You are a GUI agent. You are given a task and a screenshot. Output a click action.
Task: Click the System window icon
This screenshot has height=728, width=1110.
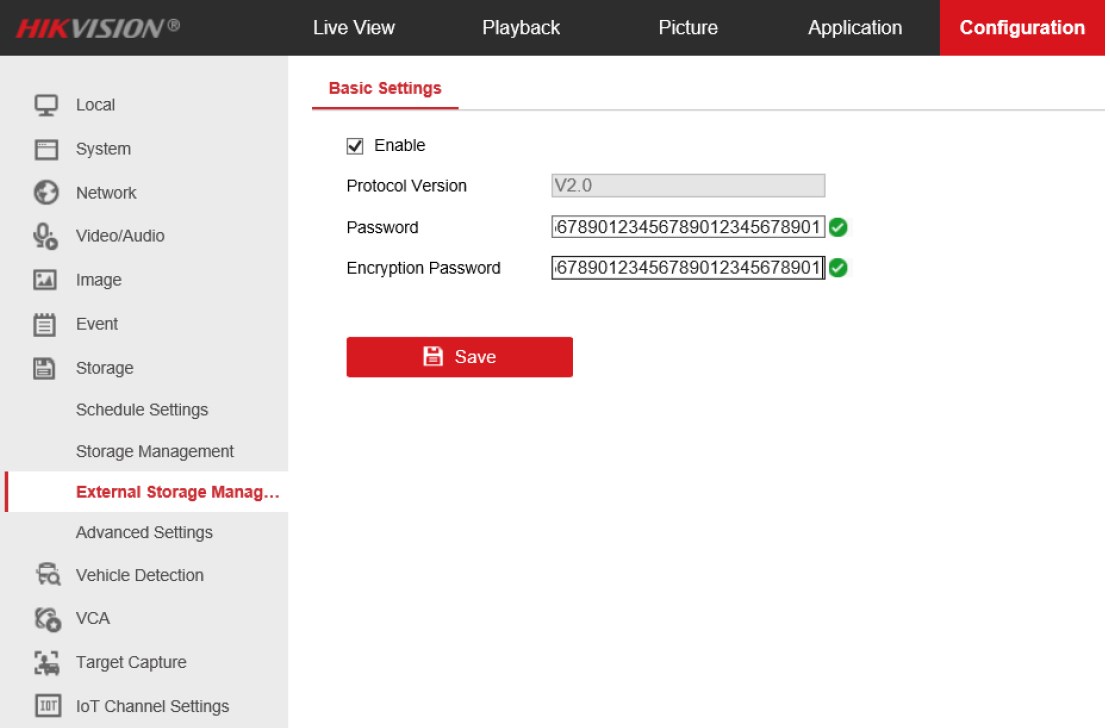pyautogui.click(x=46, y=149)
